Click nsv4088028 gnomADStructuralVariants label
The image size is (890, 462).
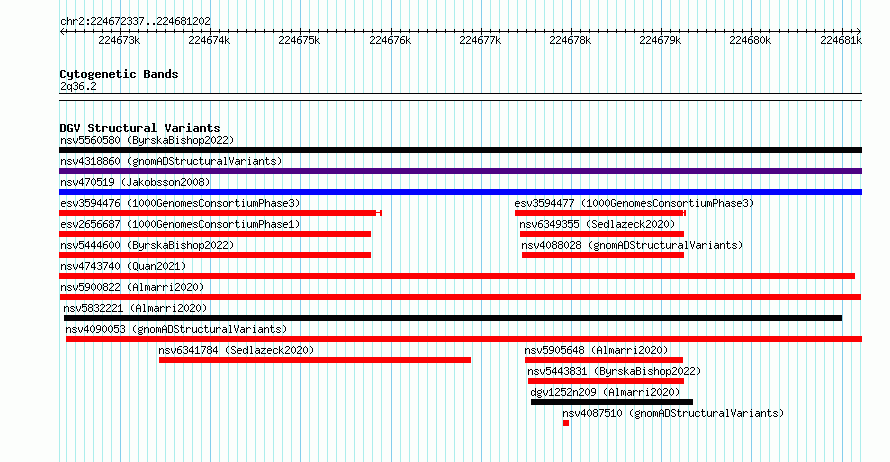pyautogui.click(x=632, y=245)
